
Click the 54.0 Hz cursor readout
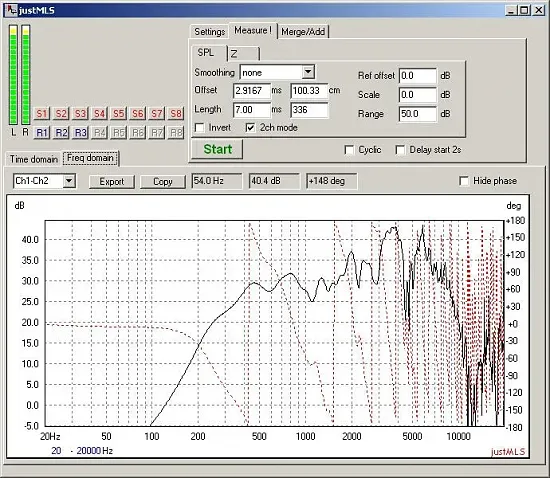[x=217, y=181]
